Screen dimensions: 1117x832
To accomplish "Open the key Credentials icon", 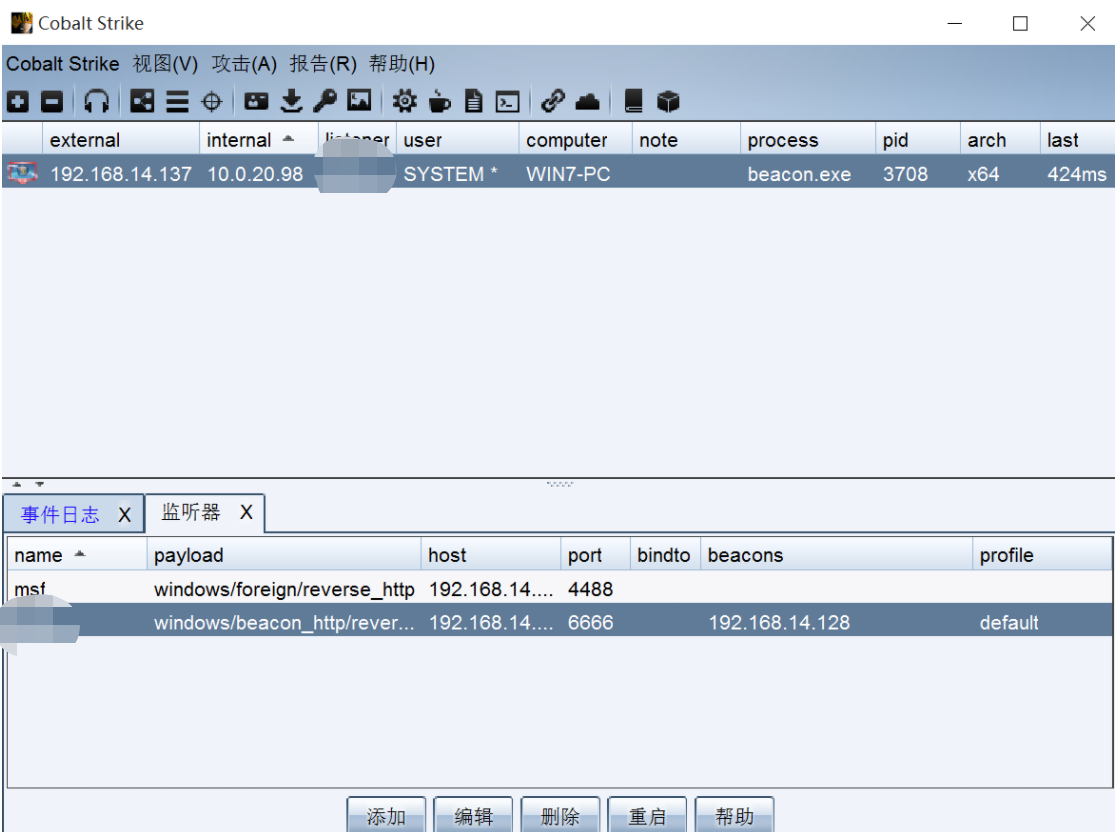I will 325,101.
